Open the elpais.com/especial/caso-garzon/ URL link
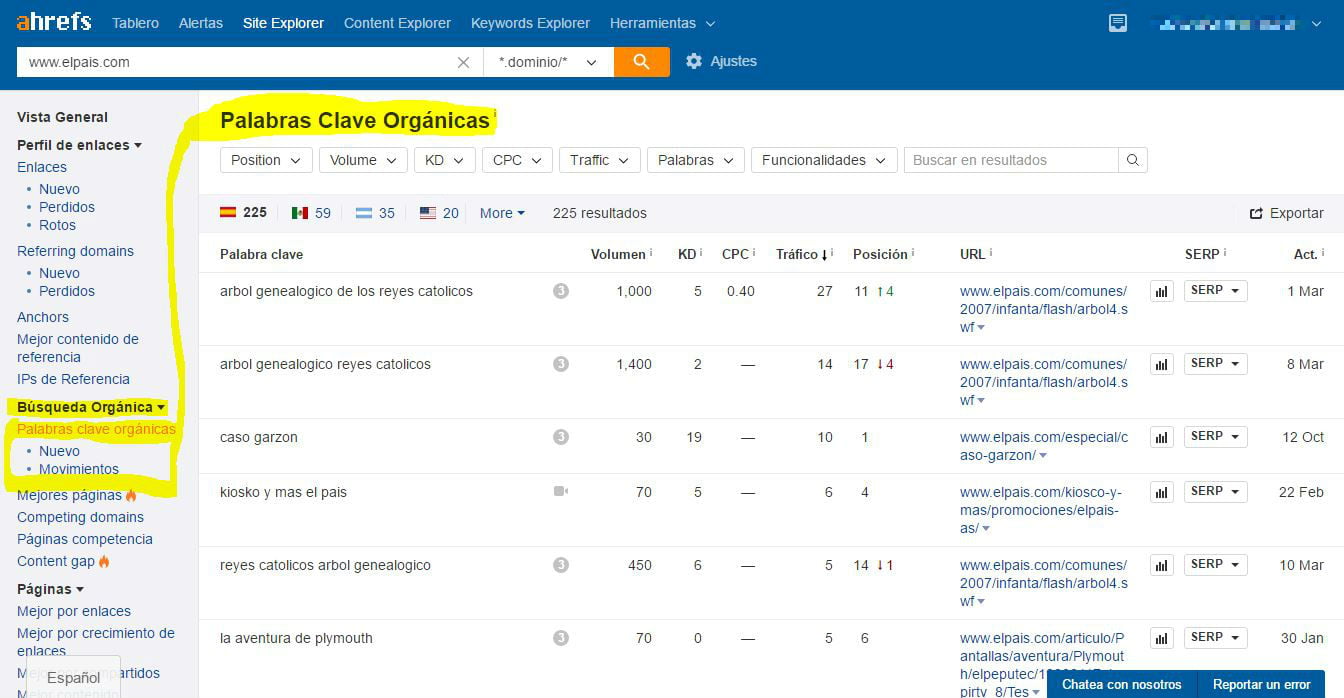Screen dimensions: 1344x698 click(x=1044, y=446)
